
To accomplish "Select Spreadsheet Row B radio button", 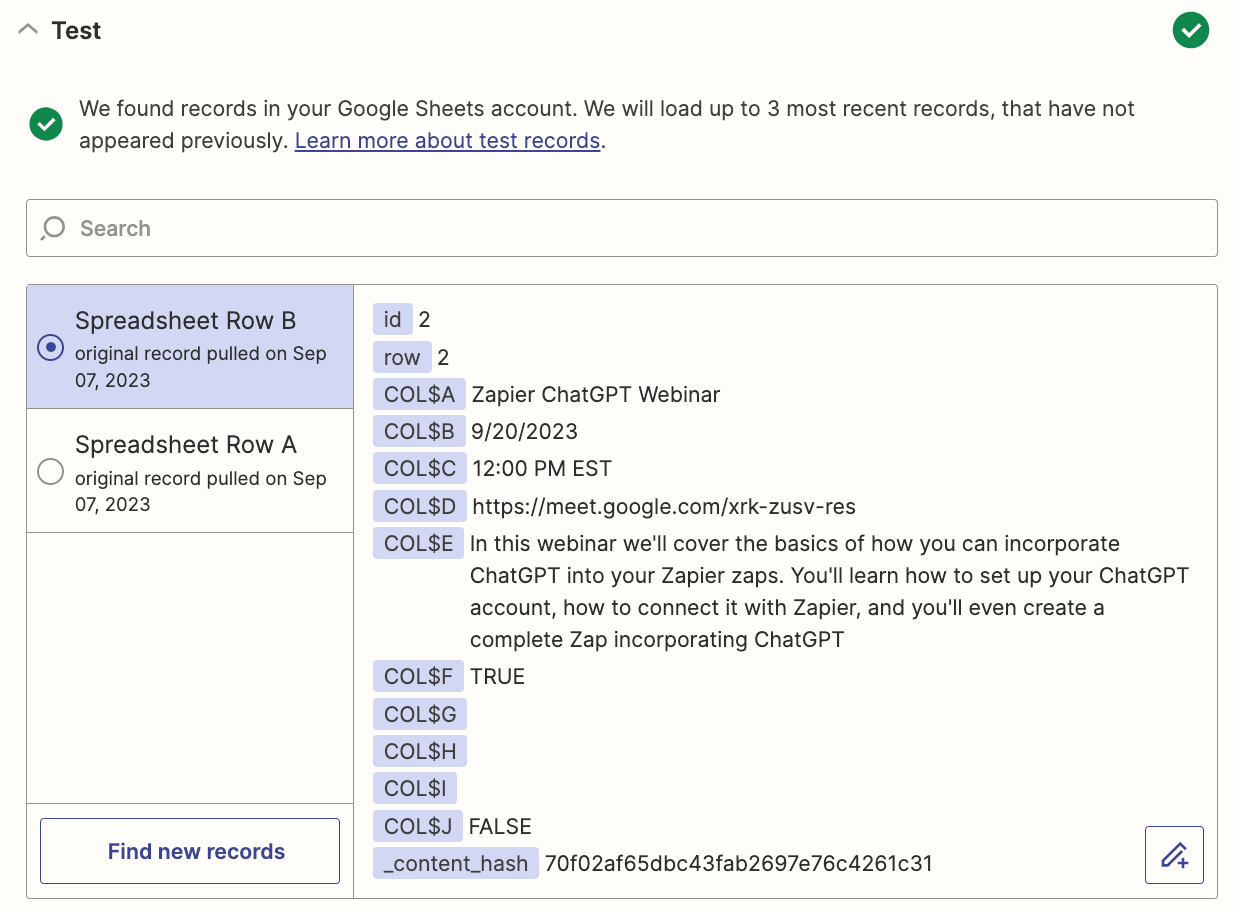I will tap(50, 347).
